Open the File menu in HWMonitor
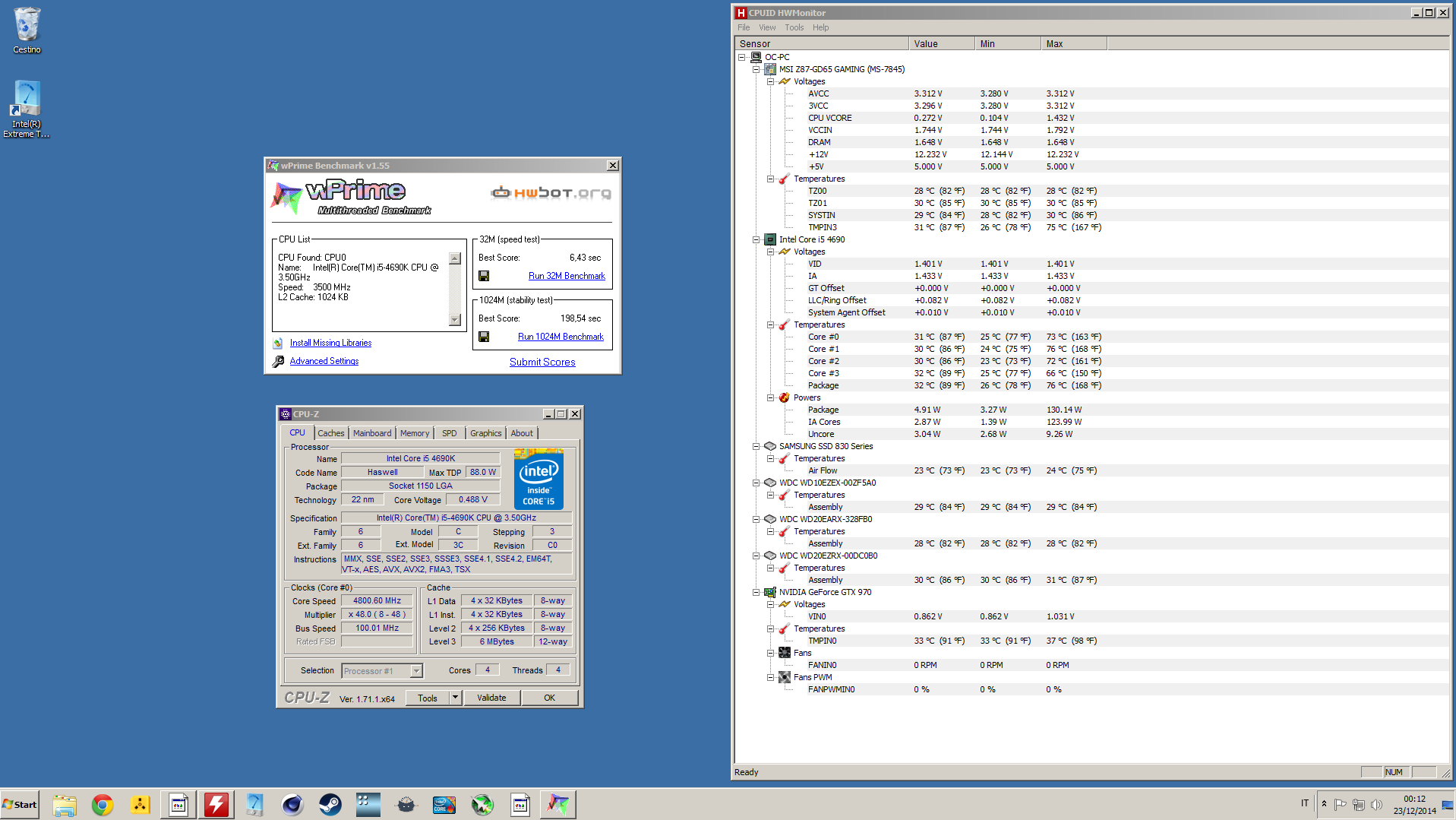This screenshot has height=820, width=1456. click(x=744, y=27)
